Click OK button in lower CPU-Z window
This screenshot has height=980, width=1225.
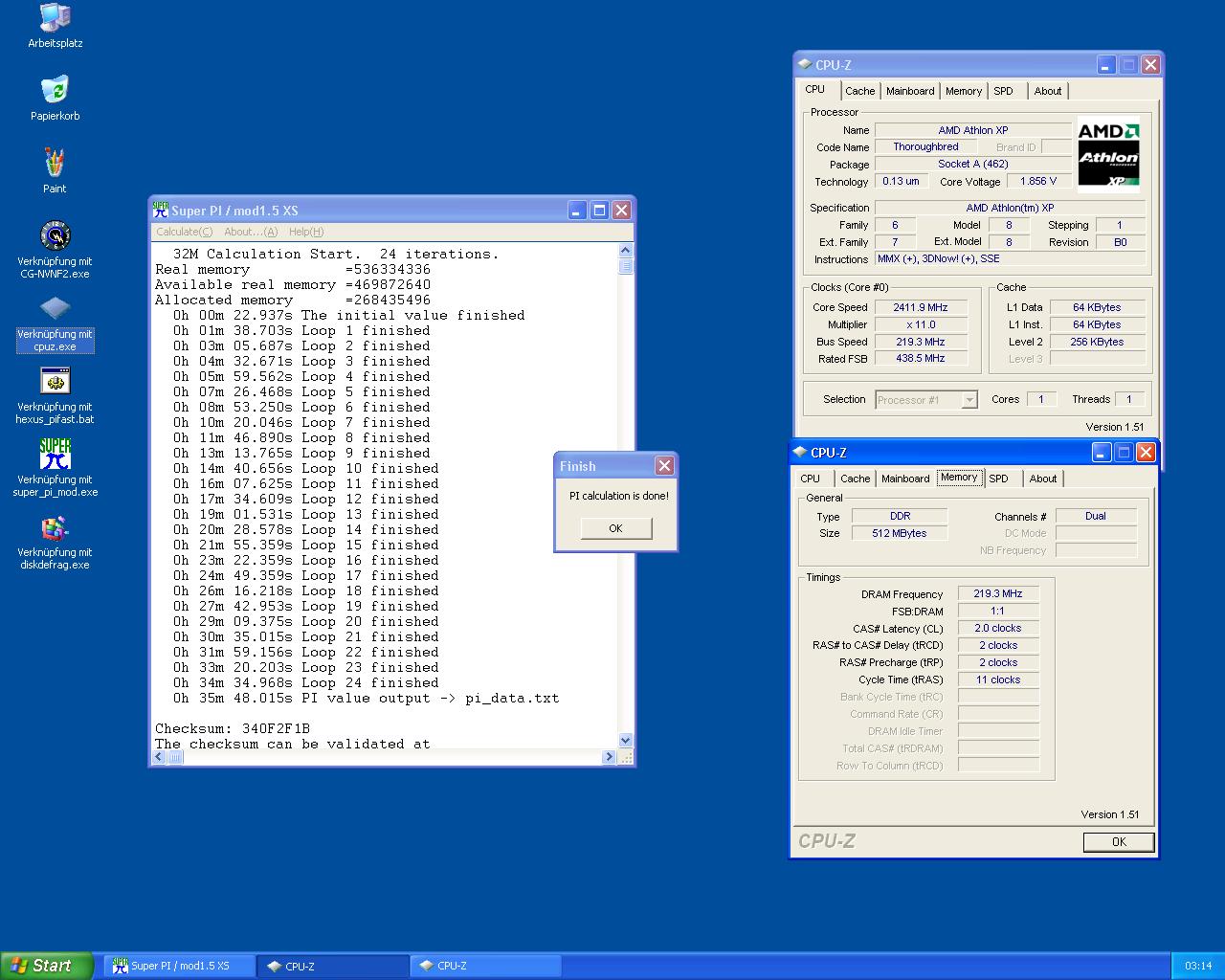1119,842
